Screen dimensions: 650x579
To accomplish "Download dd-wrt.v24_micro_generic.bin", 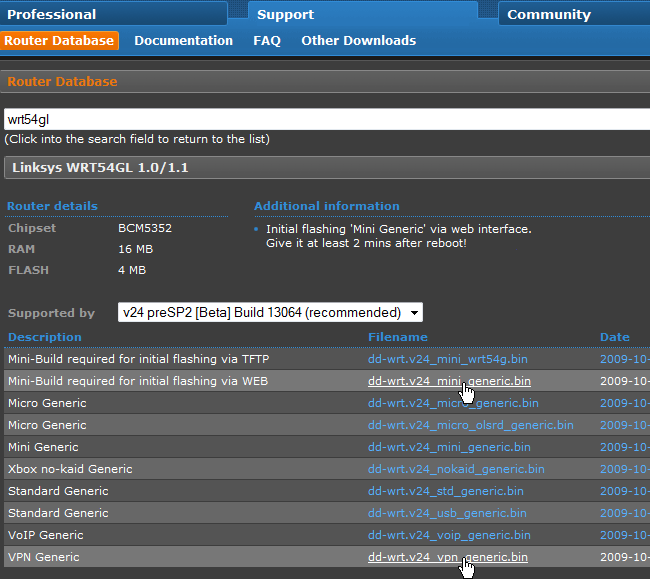I will point(453,403).
